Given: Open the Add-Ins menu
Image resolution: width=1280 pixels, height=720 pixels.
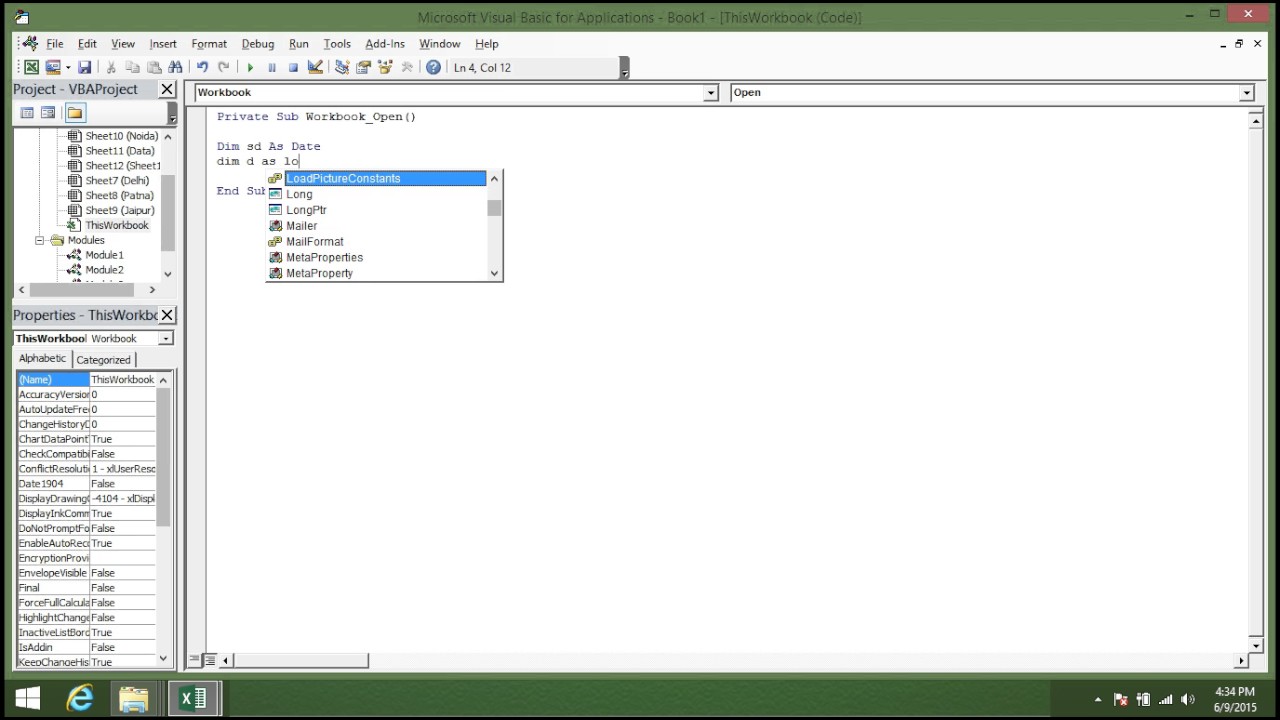Looking at the screenshot, I should pyautogui.click(x=385, y=44).
